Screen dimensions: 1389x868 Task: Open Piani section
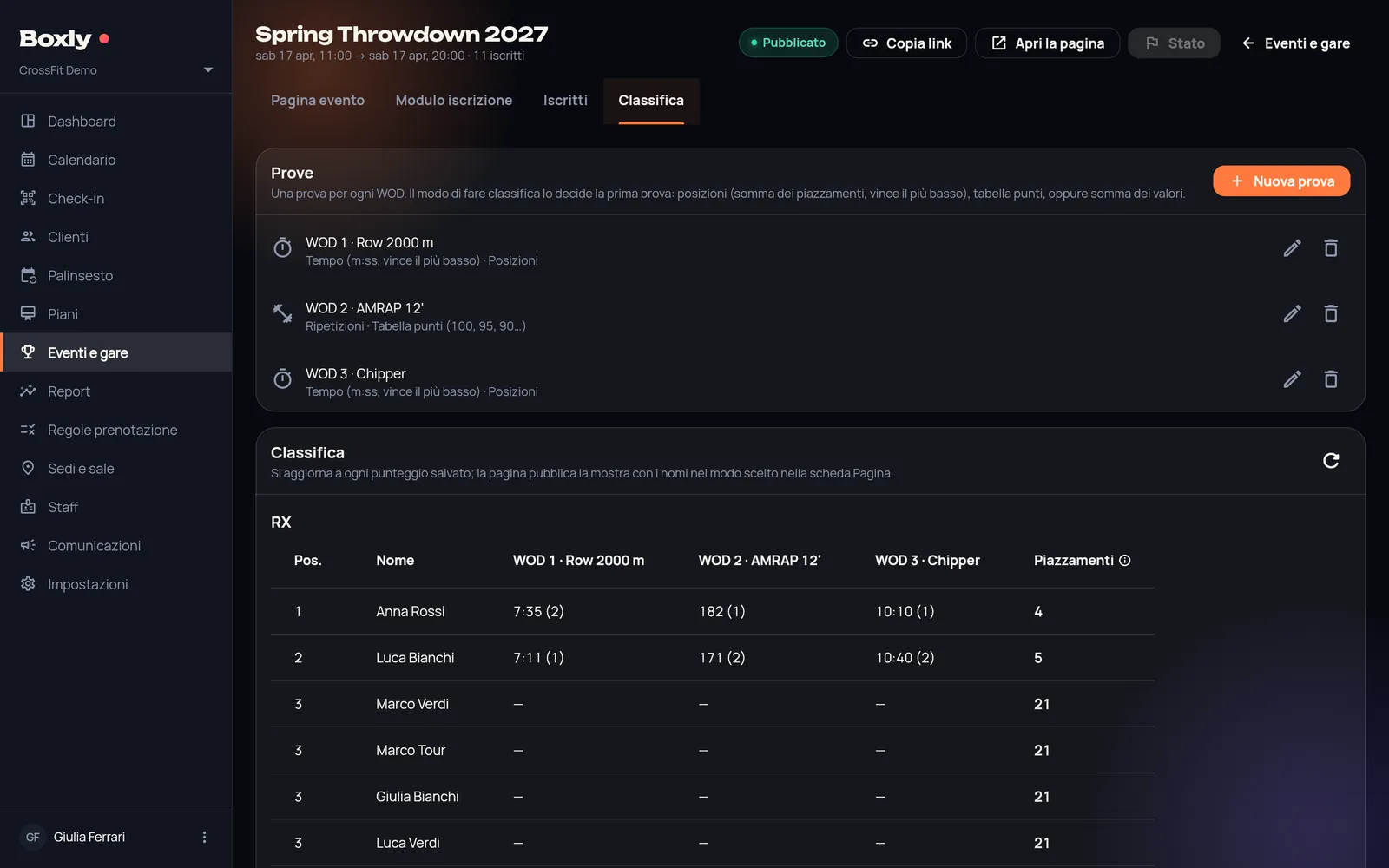(x=115, y=314)
